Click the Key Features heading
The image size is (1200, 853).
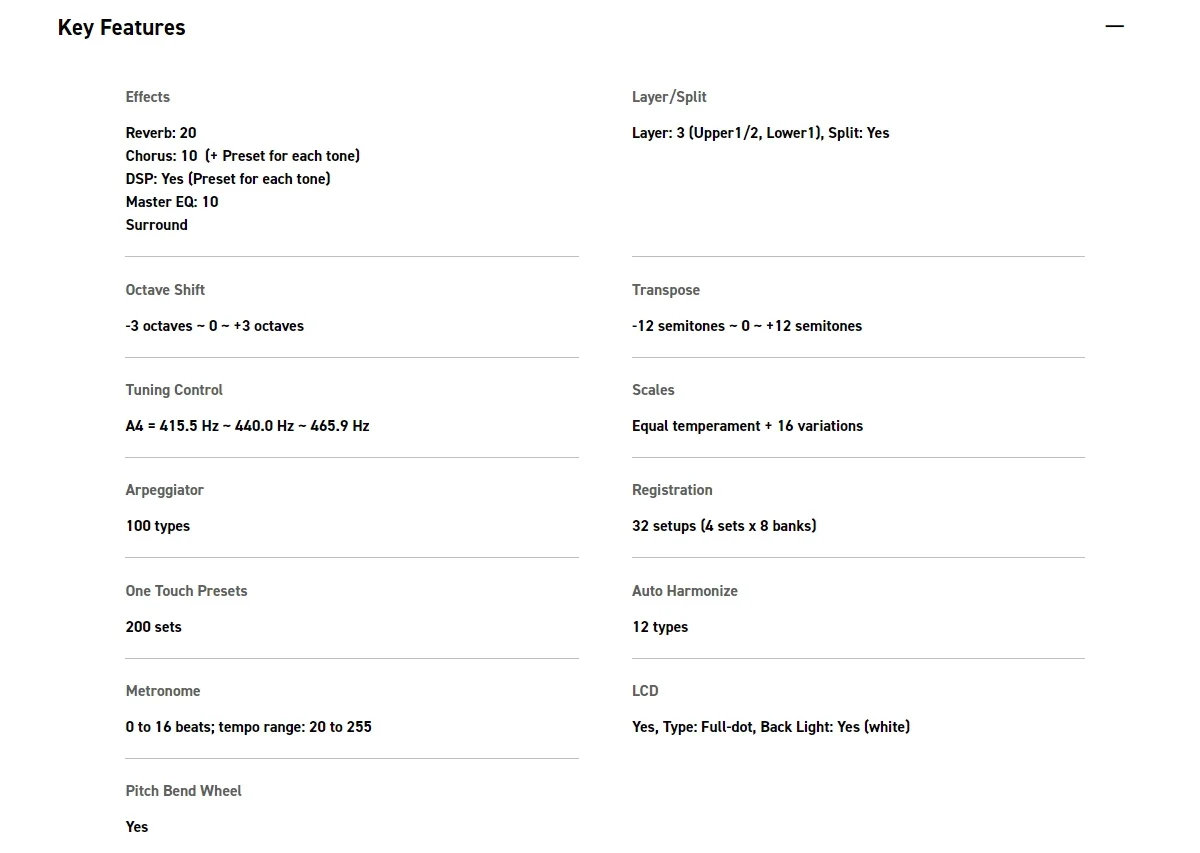pyautogui.click(x=122, y=28)
